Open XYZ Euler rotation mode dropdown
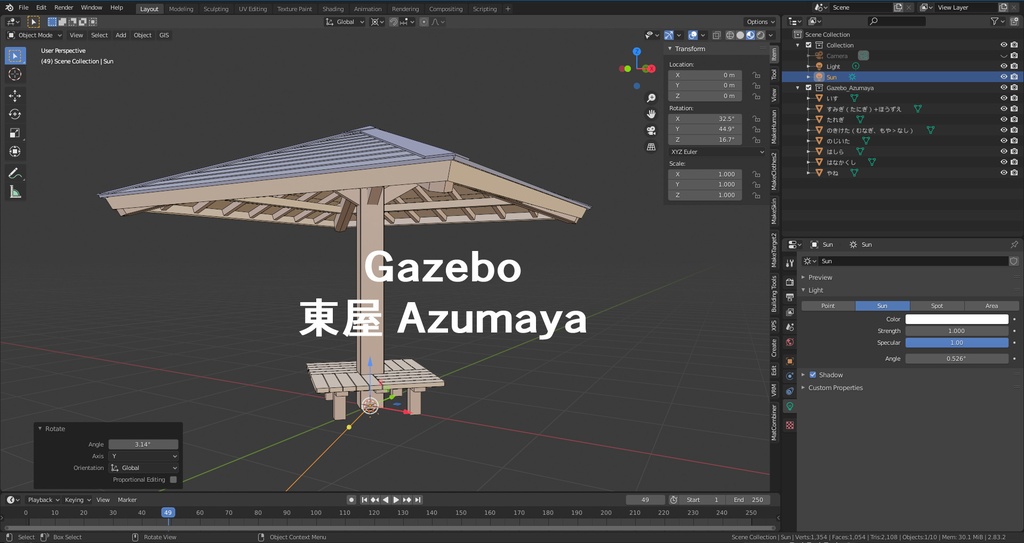This screenshot has height=543, width=1024. click(717, 152)
